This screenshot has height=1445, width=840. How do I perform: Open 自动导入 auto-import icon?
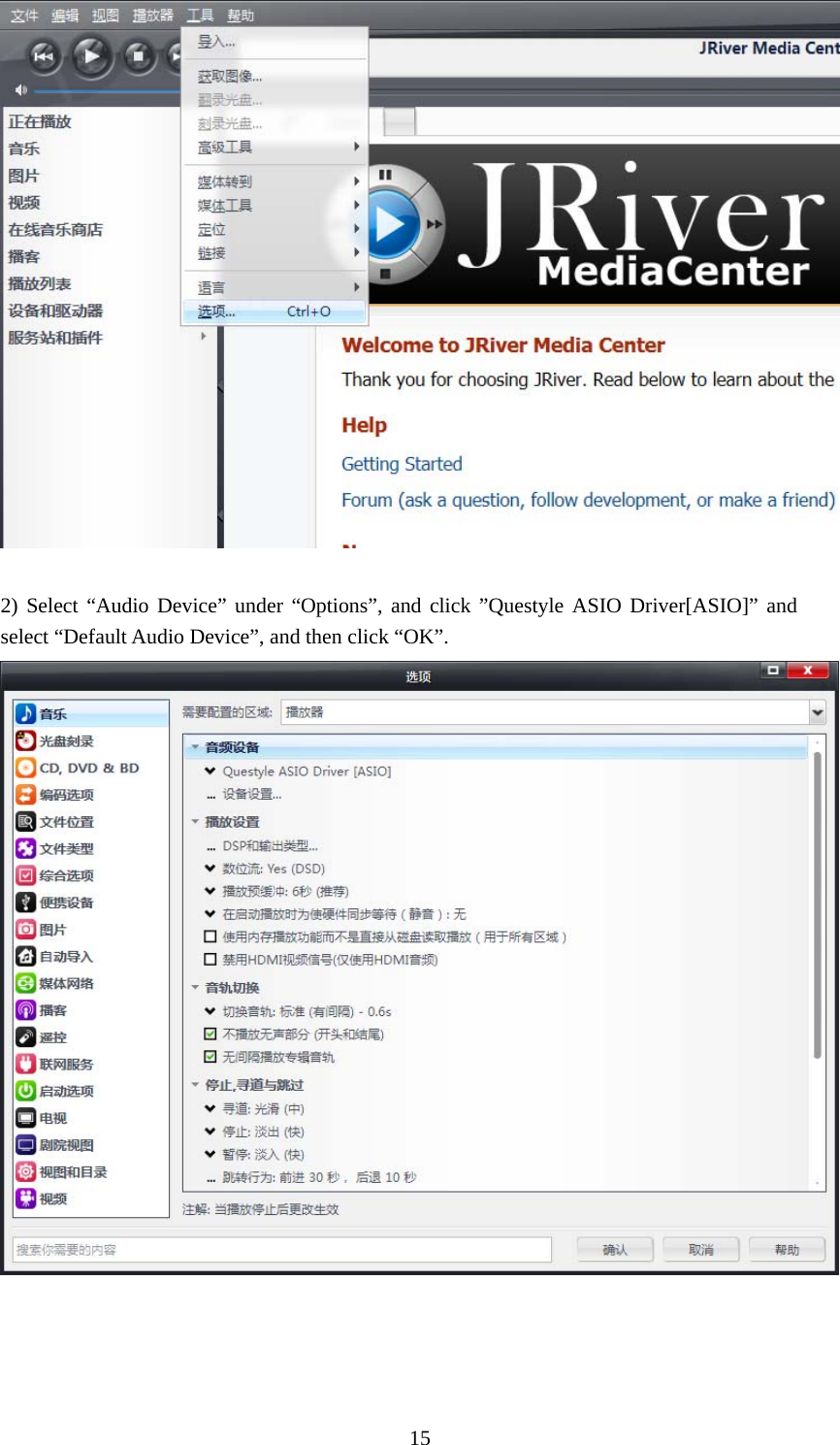tap(26, 957)
